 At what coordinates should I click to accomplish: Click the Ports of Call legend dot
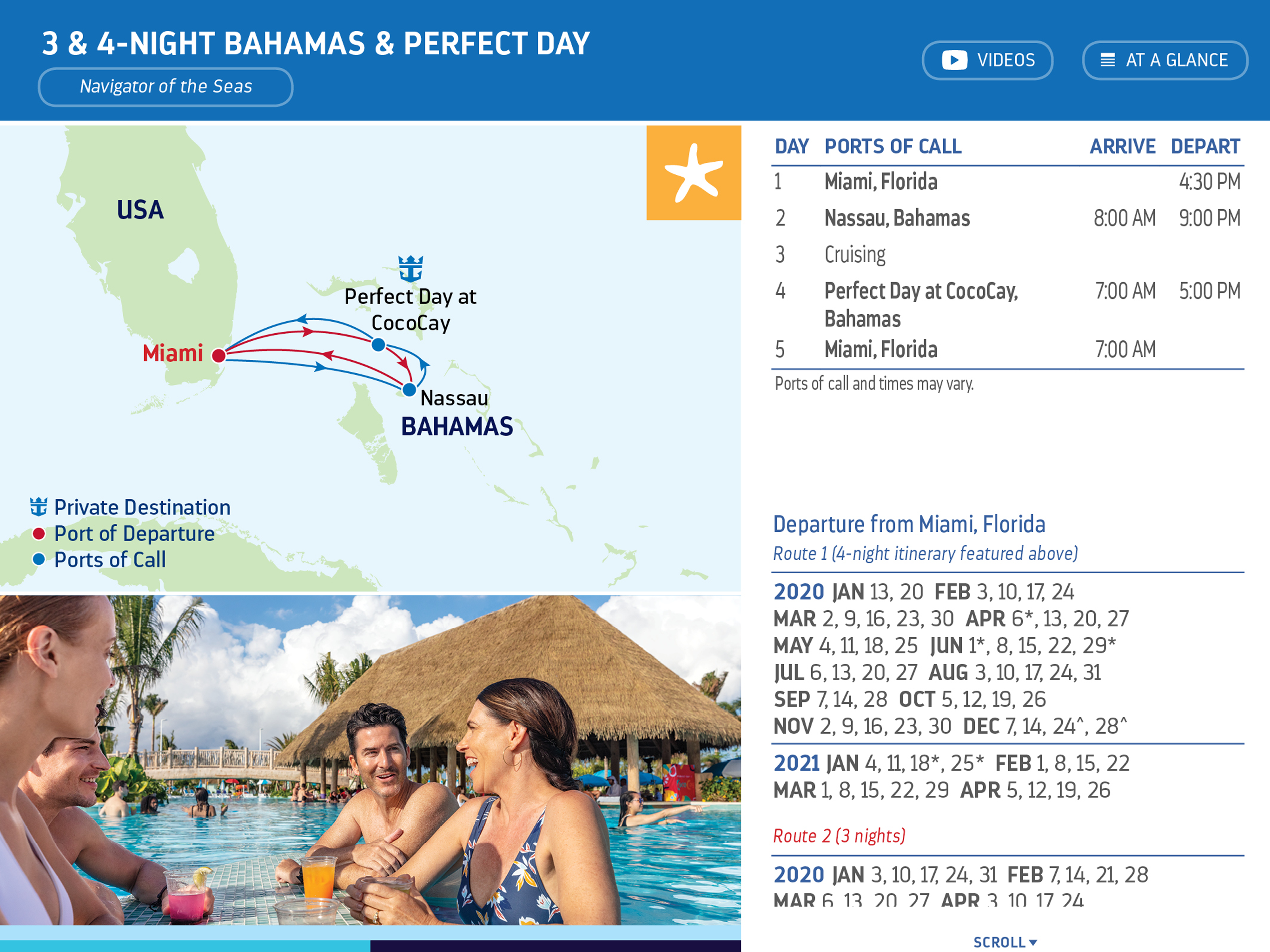pyautogui.click(x=39, y=560)
